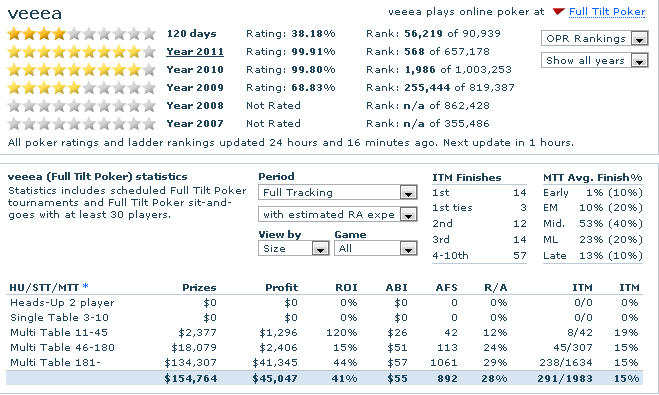Click the Year 2011 gold stars
The height and width of the screenshot is (395, 659).
[x=82, y=52]
